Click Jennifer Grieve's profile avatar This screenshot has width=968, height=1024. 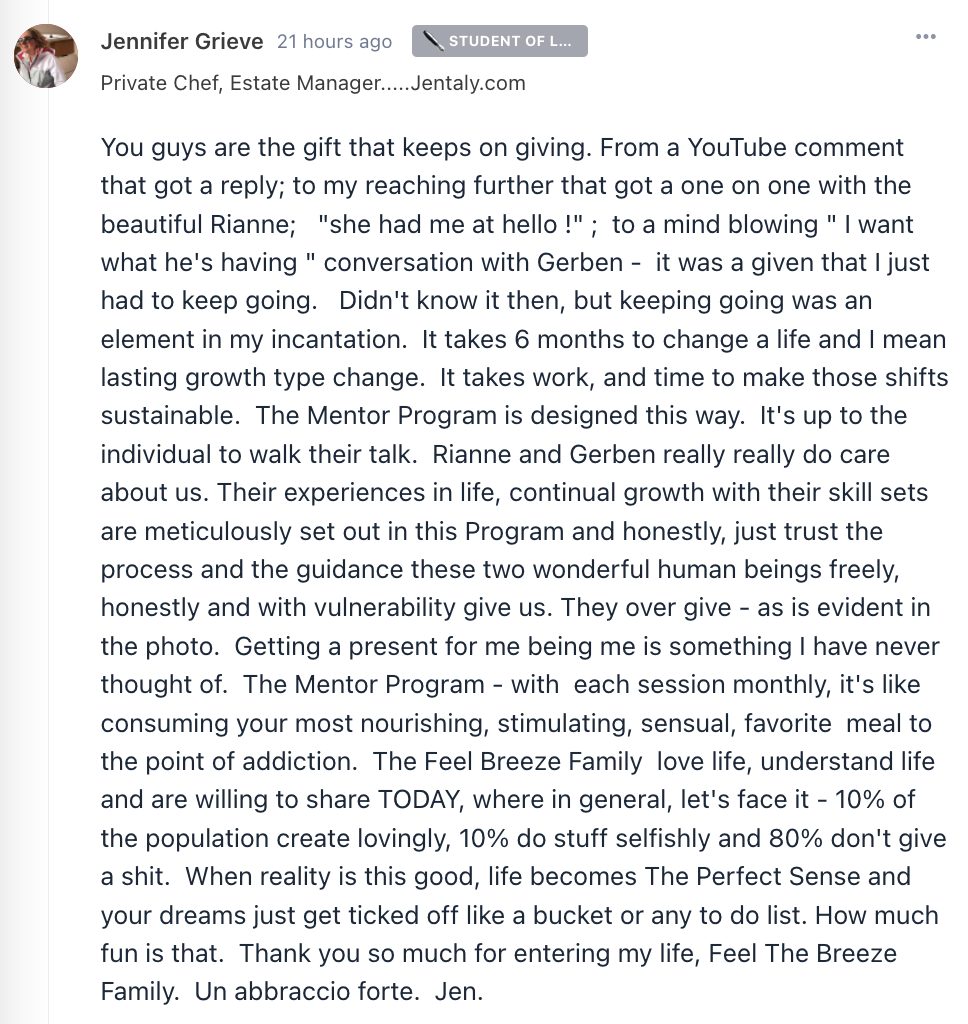(46, 56)
